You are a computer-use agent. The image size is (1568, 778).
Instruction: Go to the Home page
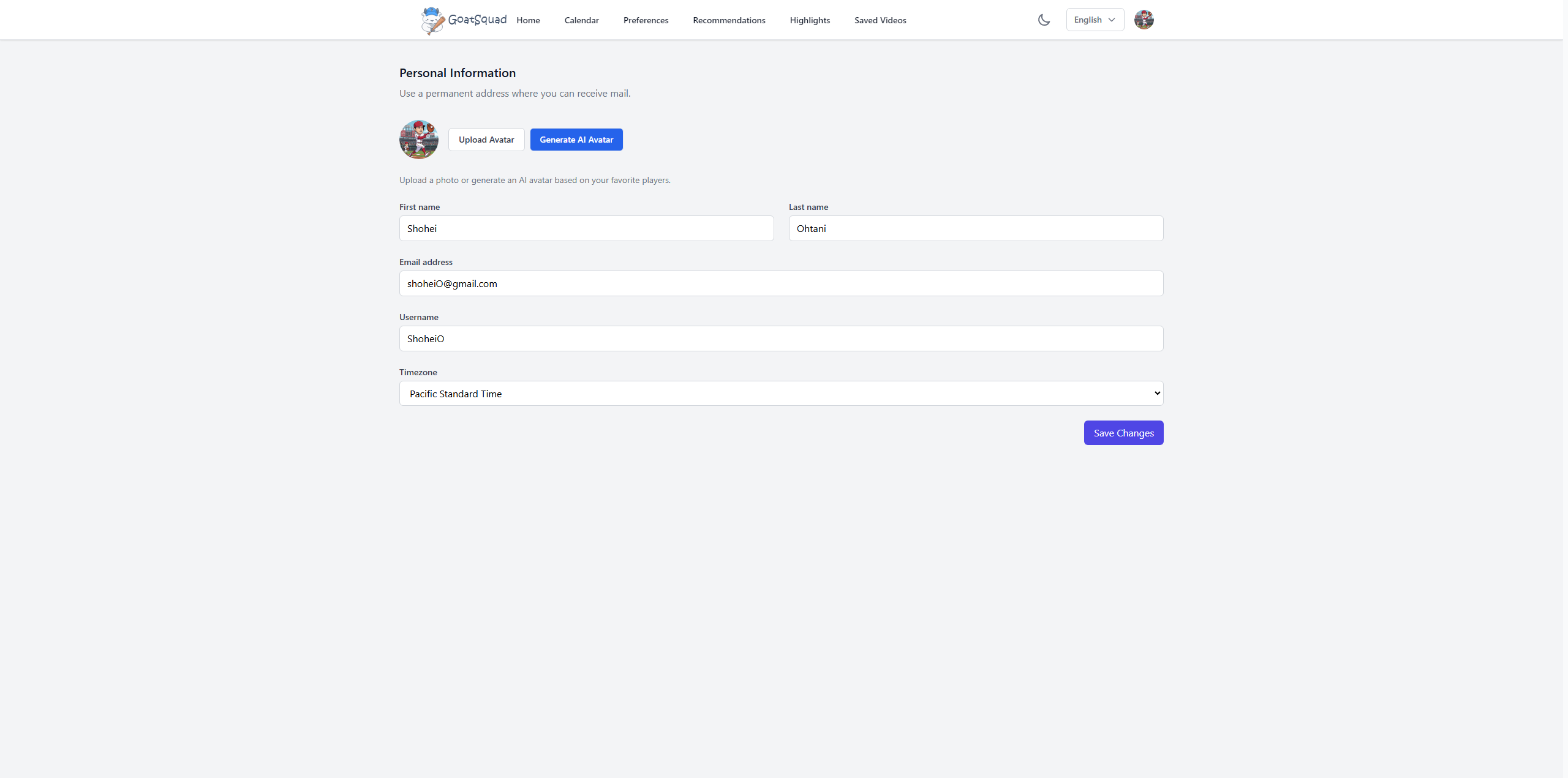click(x=528, y=20)
